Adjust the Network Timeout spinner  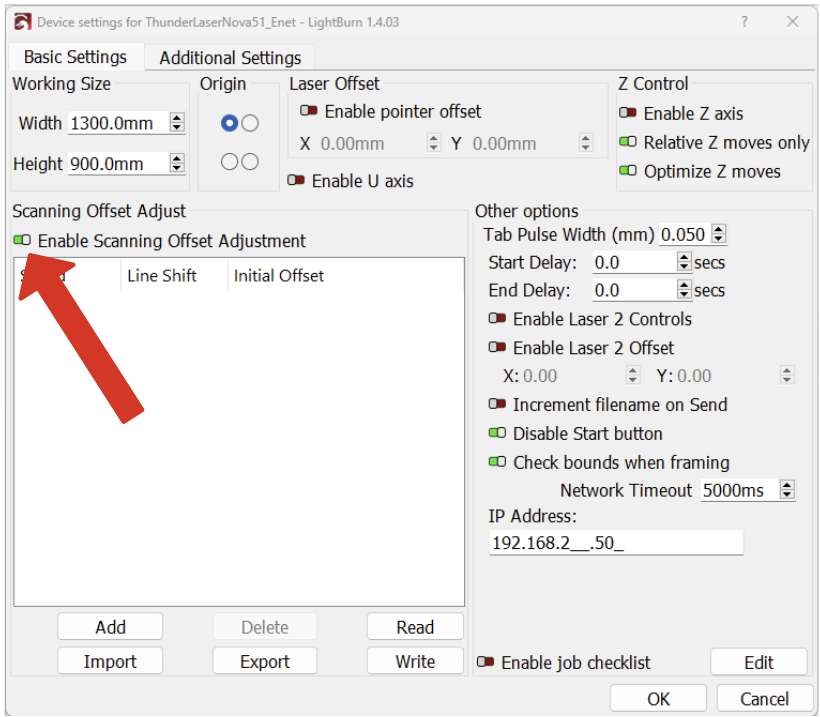[787, 491]
